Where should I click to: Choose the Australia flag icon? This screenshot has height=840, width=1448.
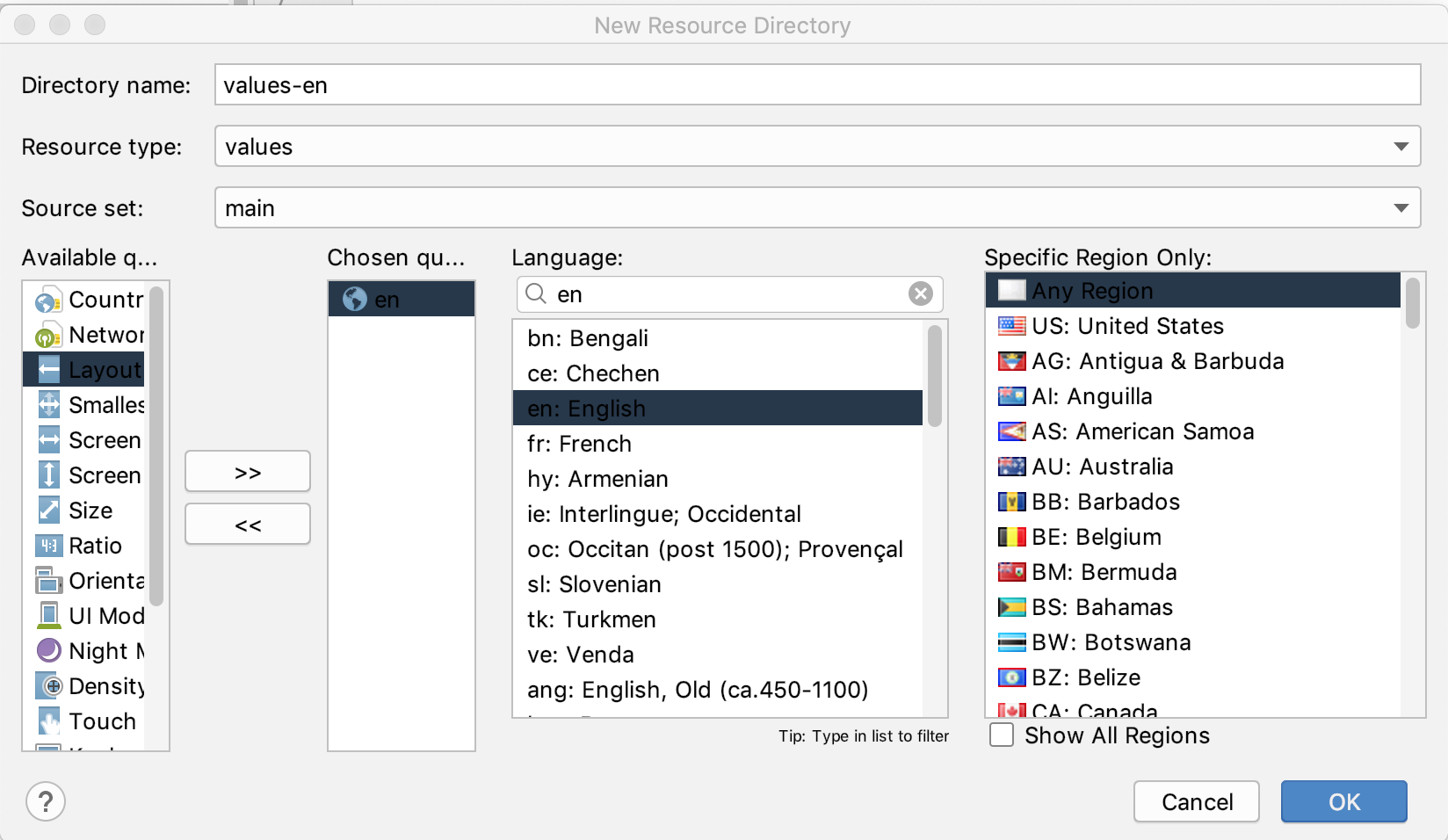pos(1012,467)
